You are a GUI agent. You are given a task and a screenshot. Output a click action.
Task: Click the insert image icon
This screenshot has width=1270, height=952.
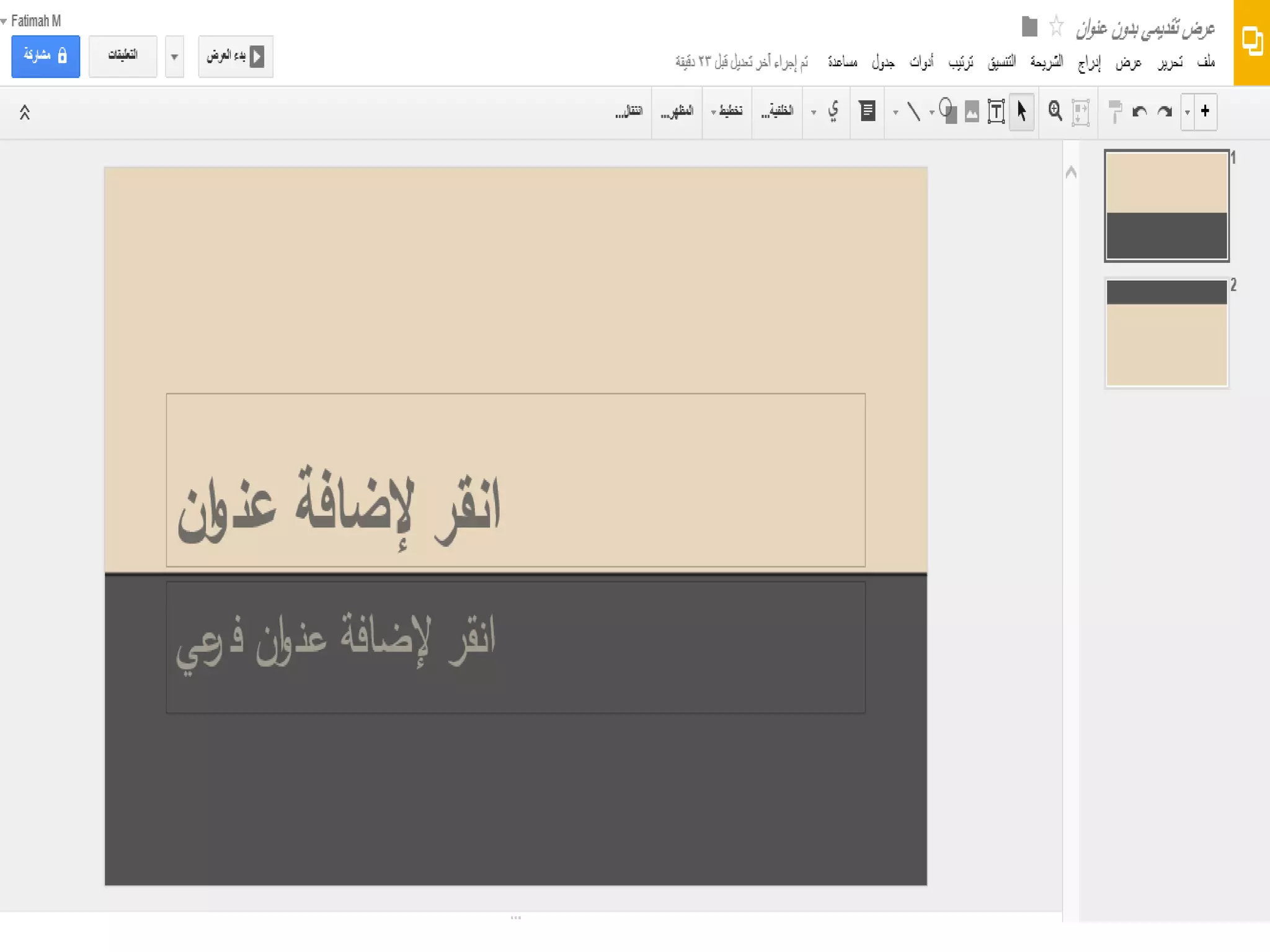click(972, 112)
